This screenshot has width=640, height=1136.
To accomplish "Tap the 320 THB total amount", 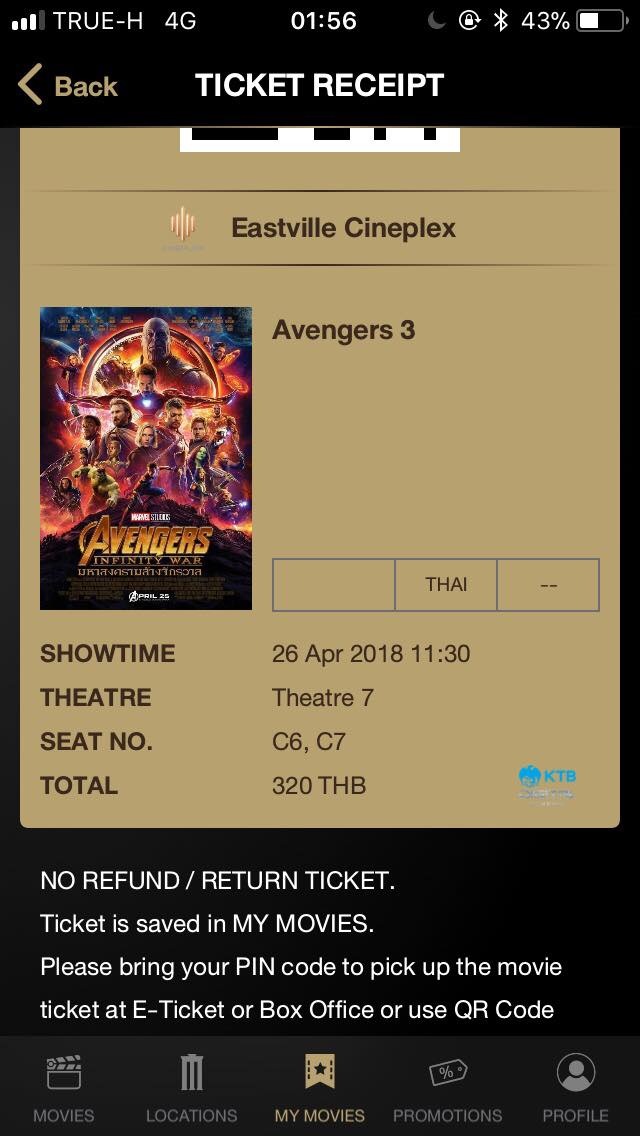I will point(319,785).
